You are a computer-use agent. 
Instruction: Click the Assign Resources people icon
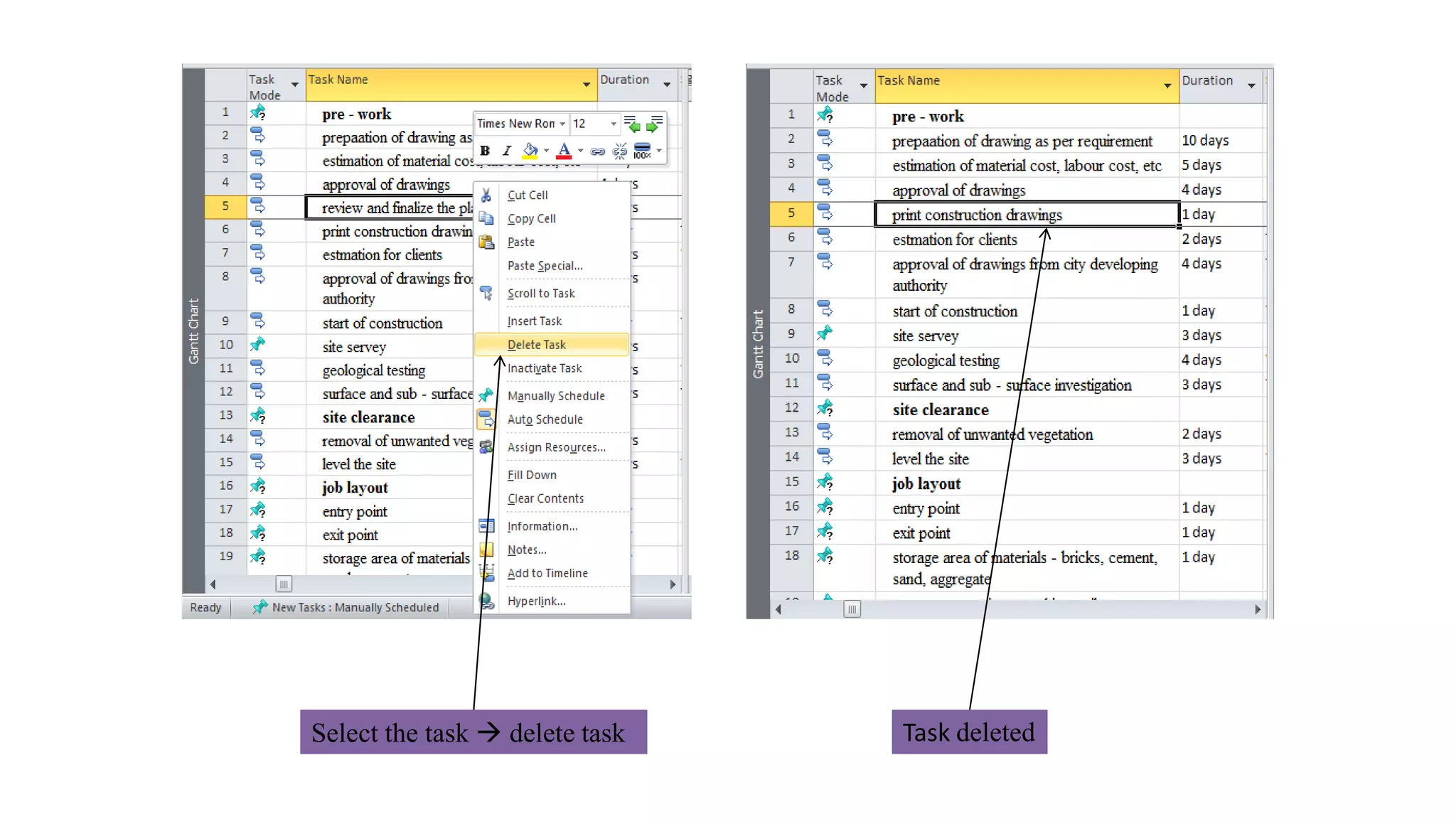coord(486,446)
